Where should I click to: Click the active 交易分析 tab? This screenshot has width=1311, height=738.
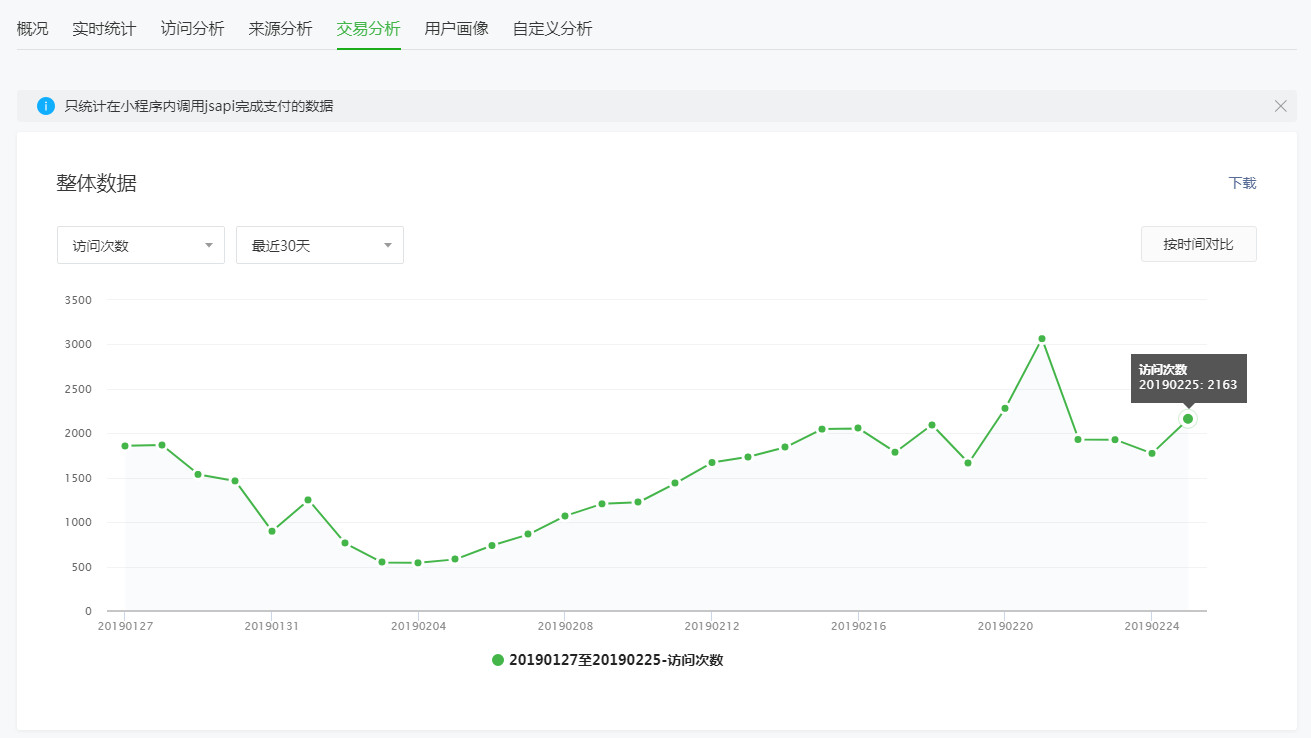tap(368, 28)
